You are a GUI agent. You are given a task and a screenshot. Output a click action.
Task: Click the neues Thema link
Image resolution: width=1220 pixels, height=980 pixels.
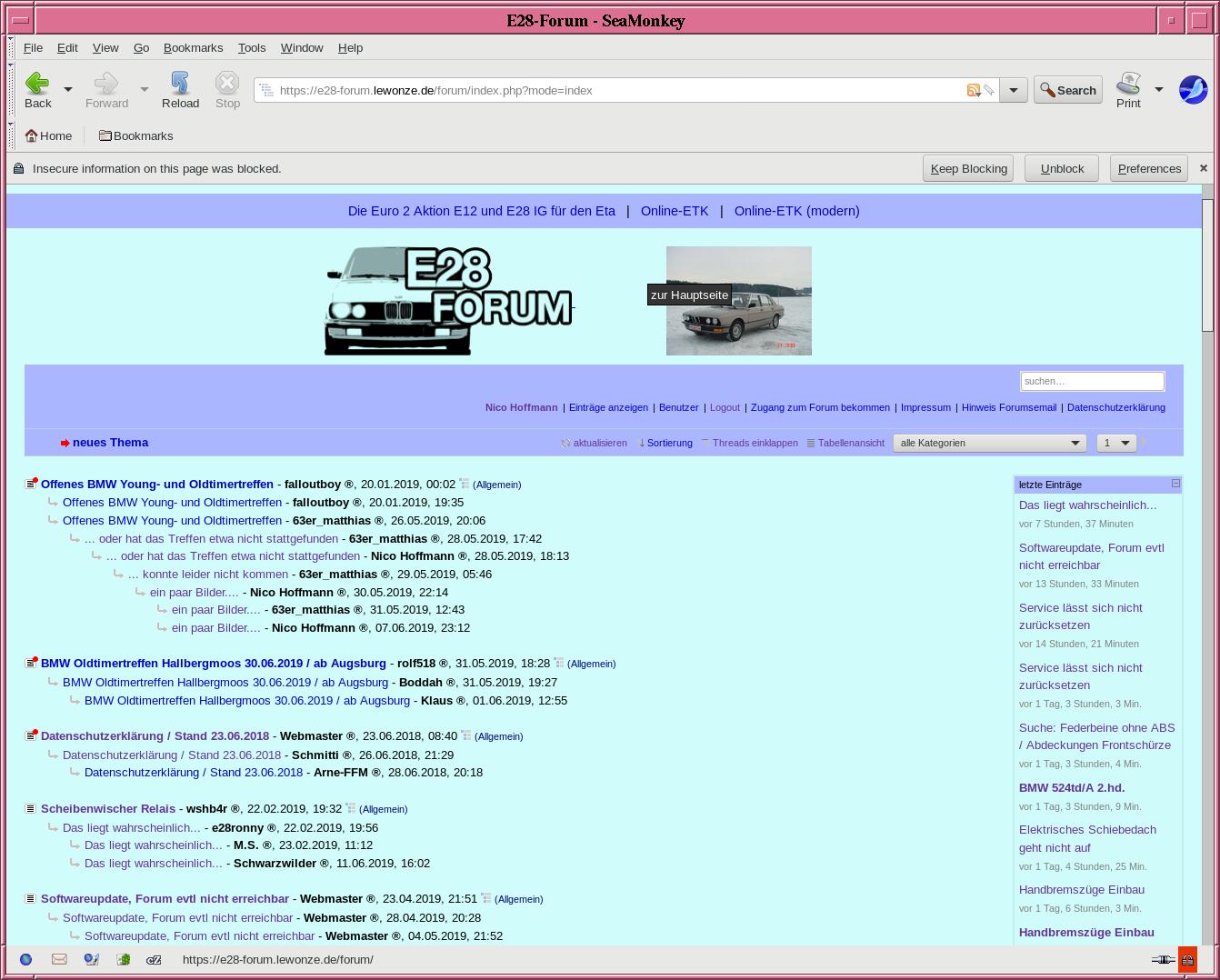point(110,443)
